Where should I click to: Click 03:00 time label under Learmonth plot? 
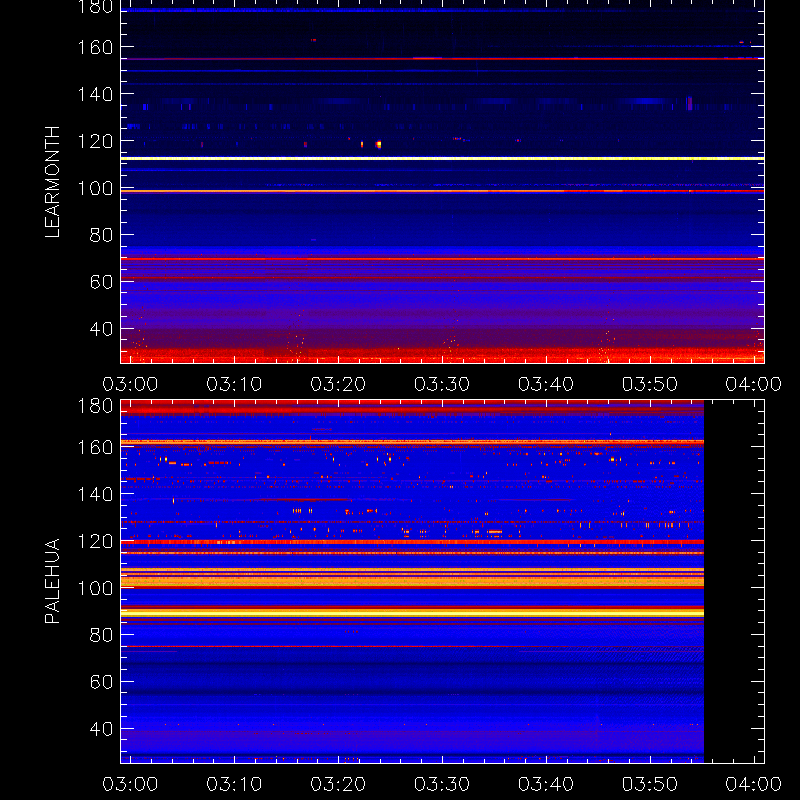[x=130, y=384]
